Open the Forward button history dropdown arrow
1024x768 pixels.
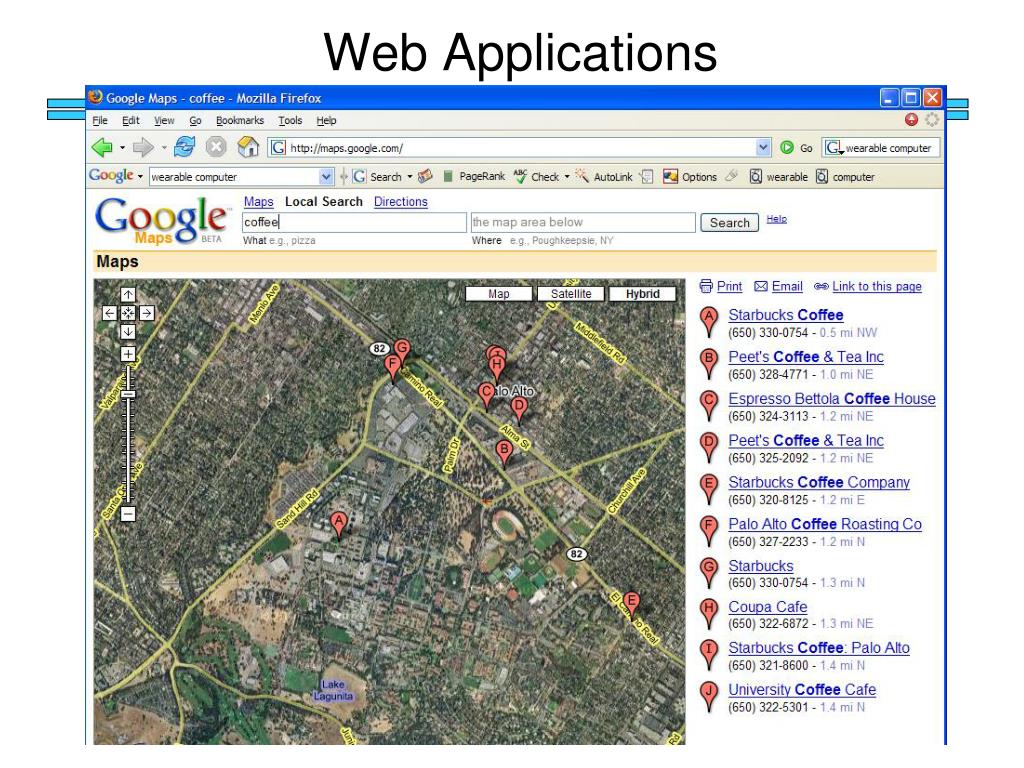(163, 148)
